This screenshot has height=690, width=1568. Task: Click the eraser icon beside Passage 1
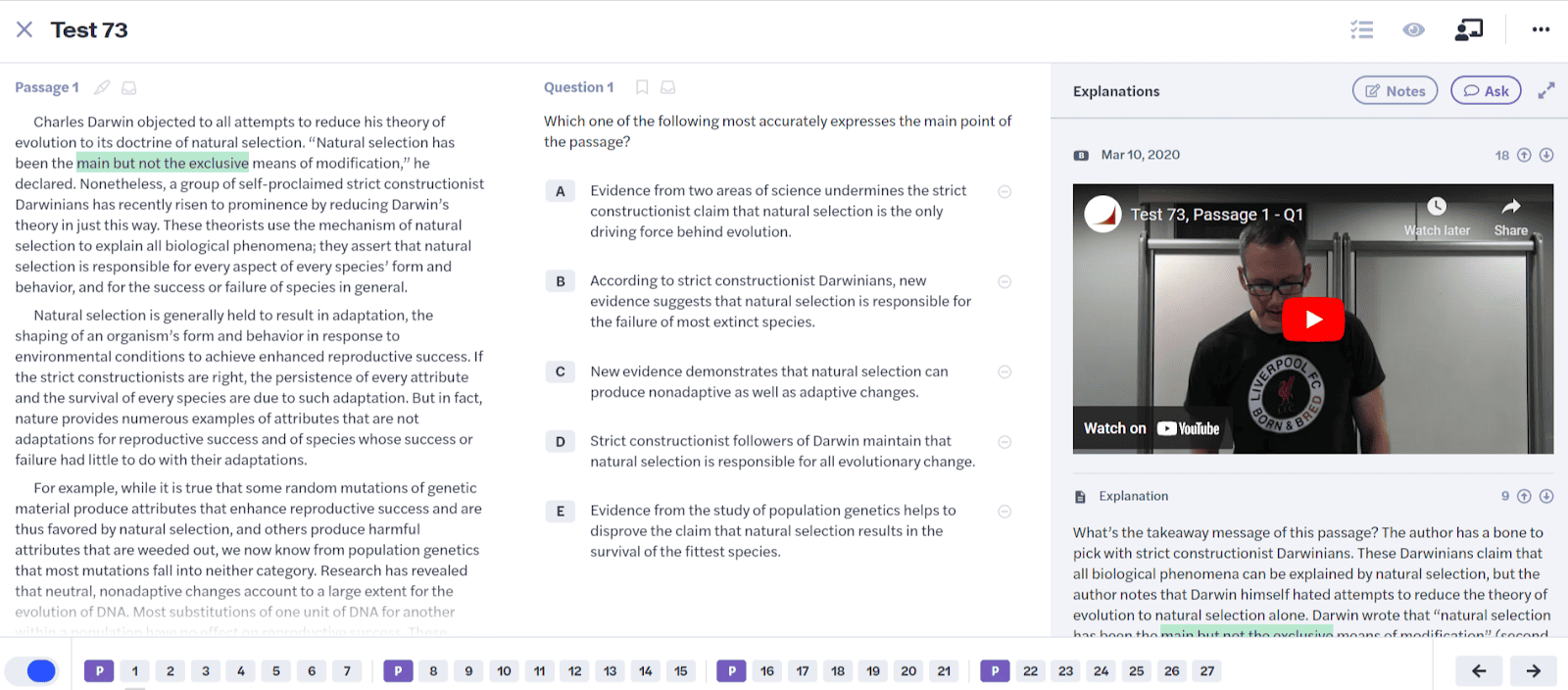point(128,87)
